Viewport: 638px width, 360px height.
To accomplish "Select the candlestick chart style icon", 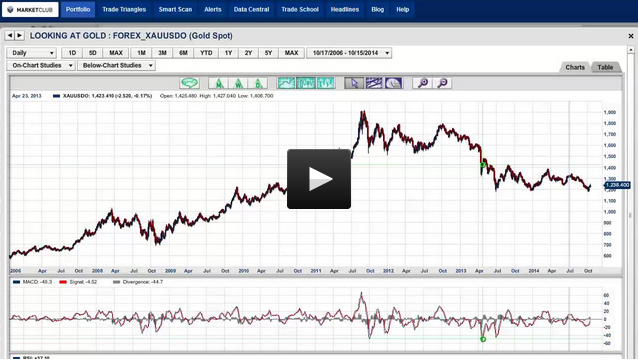I will [x=306, y=83].
